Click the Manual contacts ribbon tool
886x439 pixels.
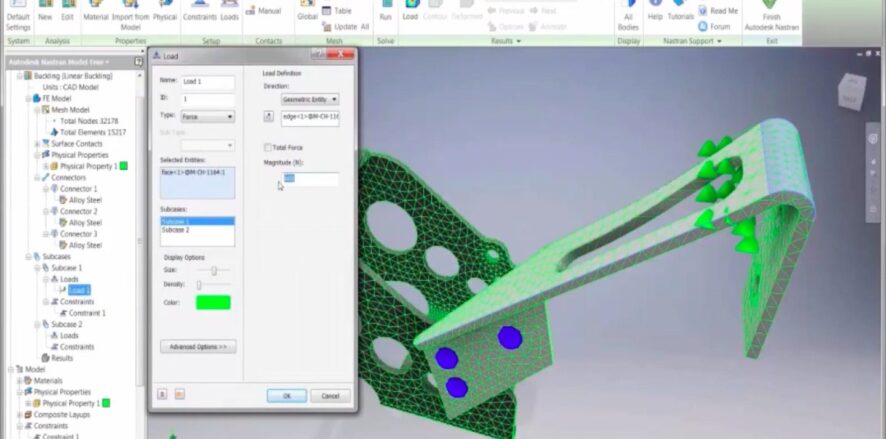(x=264, y=11)
